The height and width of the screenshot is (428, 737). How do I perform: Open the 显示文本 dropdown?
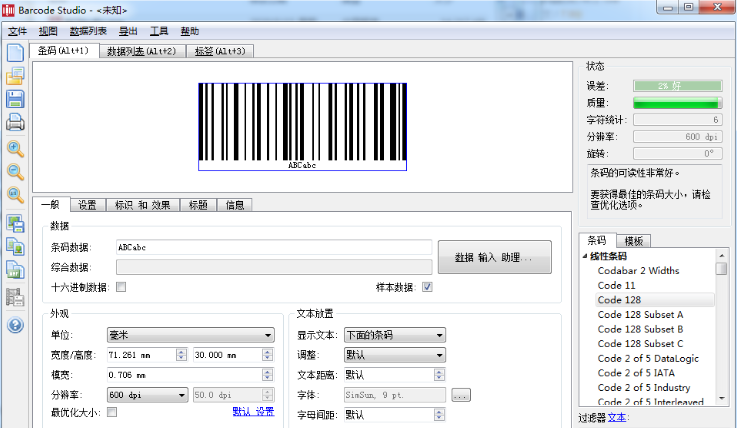pos(395,335)
